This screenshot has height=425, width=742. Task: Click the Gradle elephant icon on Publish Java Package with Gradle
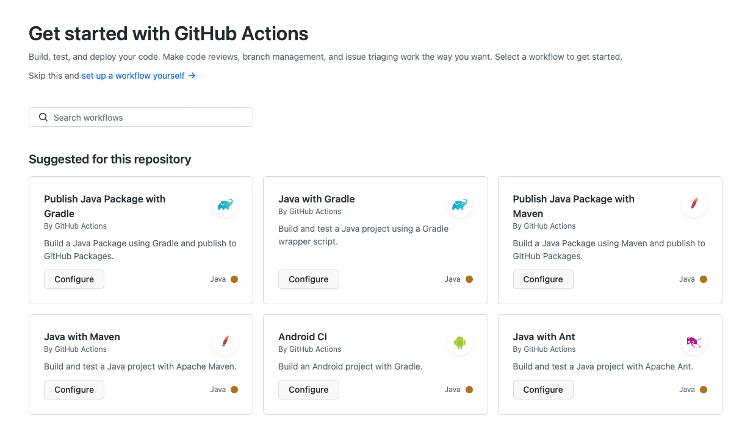pos(225,206)
